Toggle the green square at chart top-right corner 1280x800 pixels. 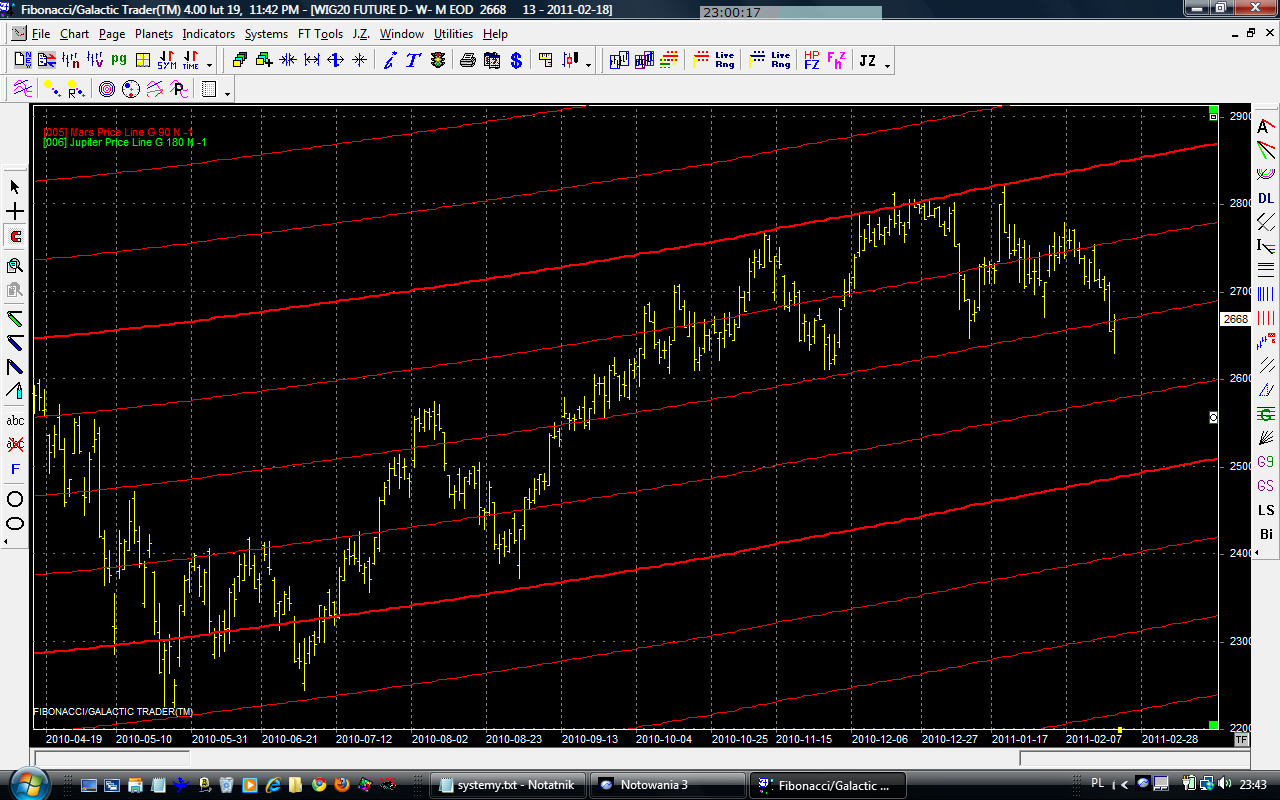pos(1213,110)
